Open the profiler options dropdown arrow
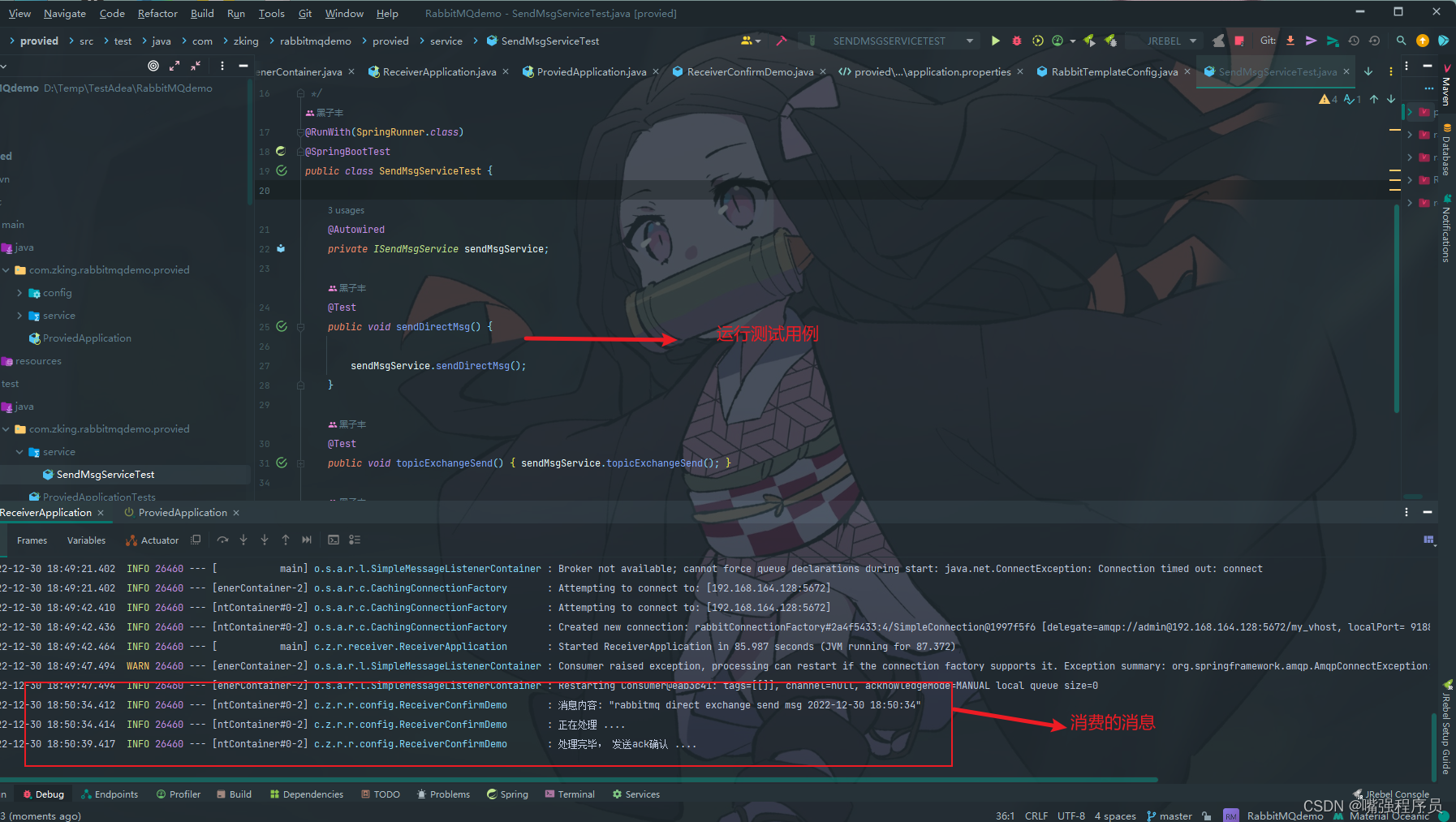Viewport: 1456px width, 822px height. 1073,41
